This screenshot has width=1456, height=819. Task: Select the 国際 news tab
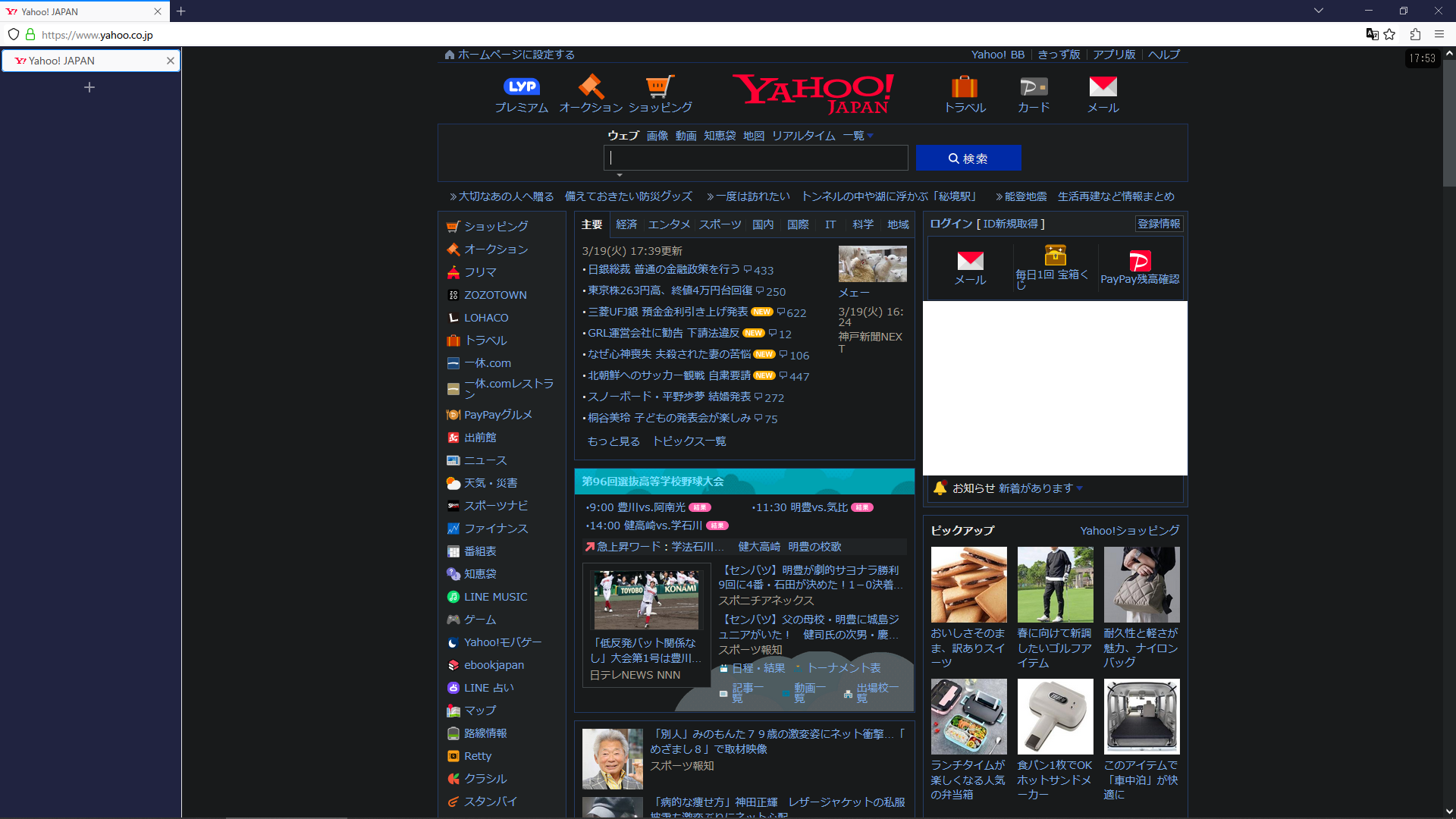[x=798, y=224]
